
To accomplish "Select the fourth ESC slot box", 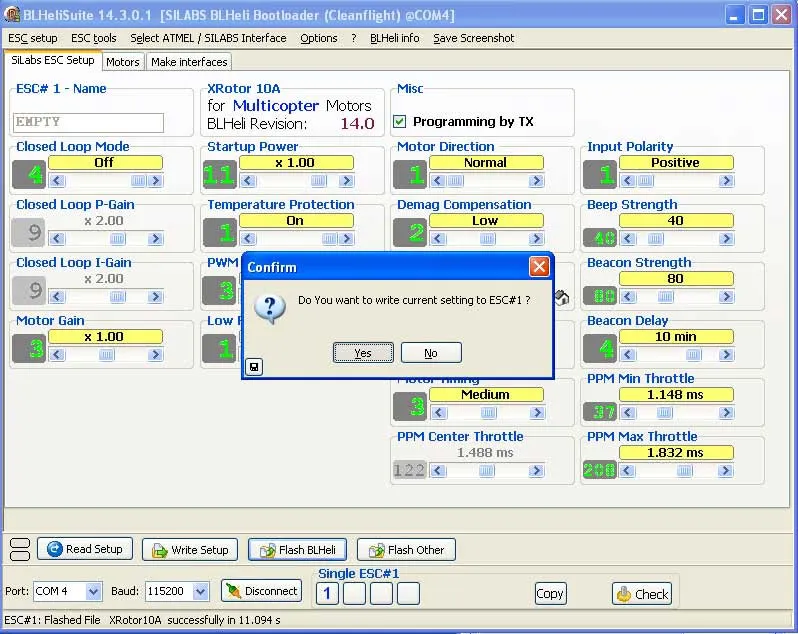I will click(x=408, y=594).
